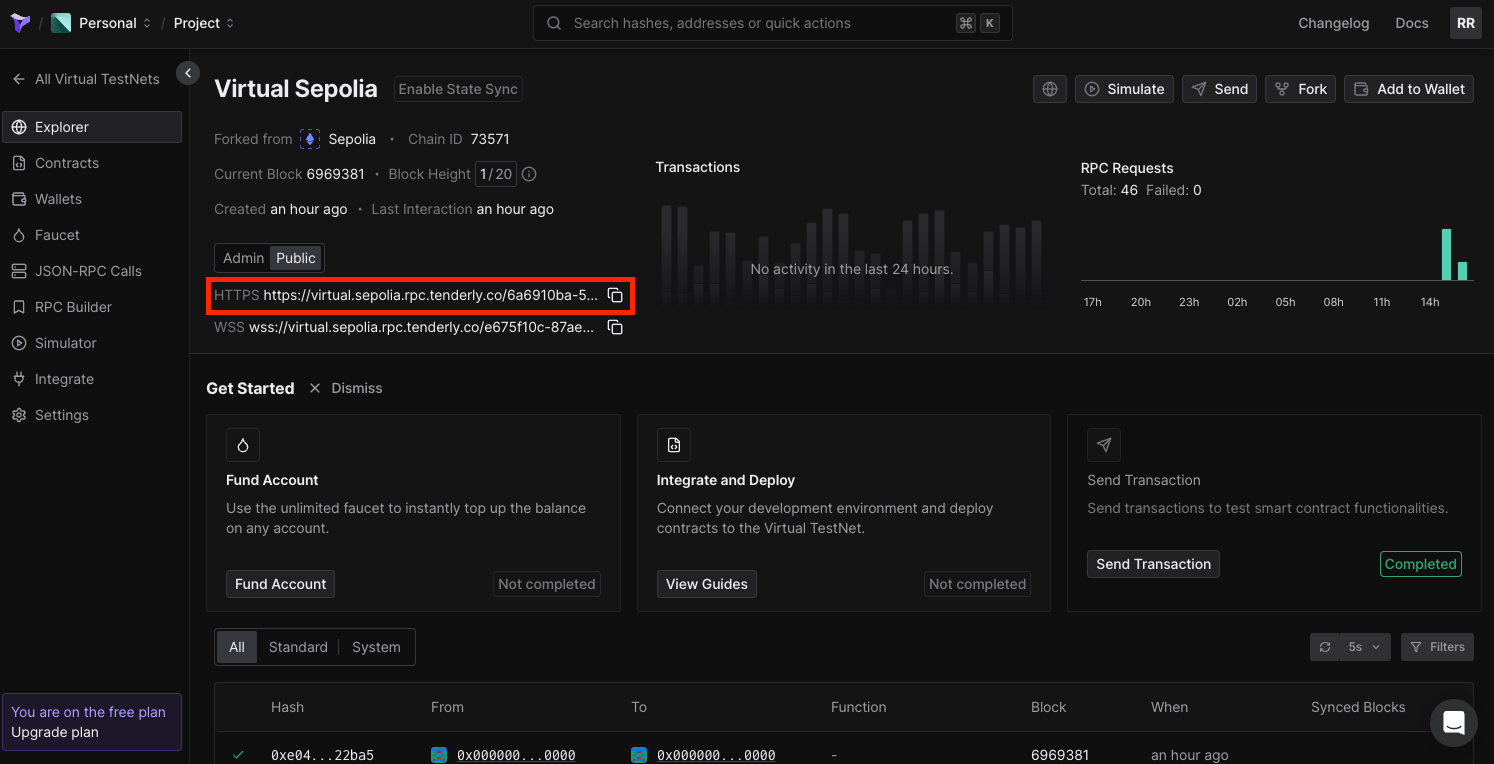The height and width of the screenshot is (764, 1494).
Task: Collapse the sidebar with the chevron button
Action: pyautogui.click(x=188, y=73)
